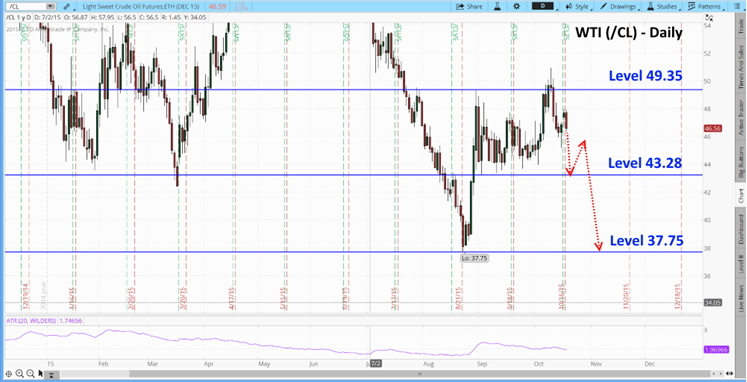747x382 pixels.
Task: Click the flask analysis icon next to Share
Action: [497, 7]
